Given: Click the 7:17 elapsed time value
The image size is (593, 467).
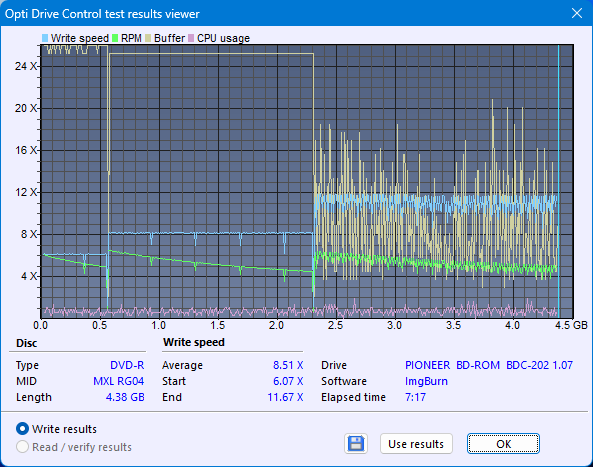Looking at the screenshot, I should pos(415,397).
